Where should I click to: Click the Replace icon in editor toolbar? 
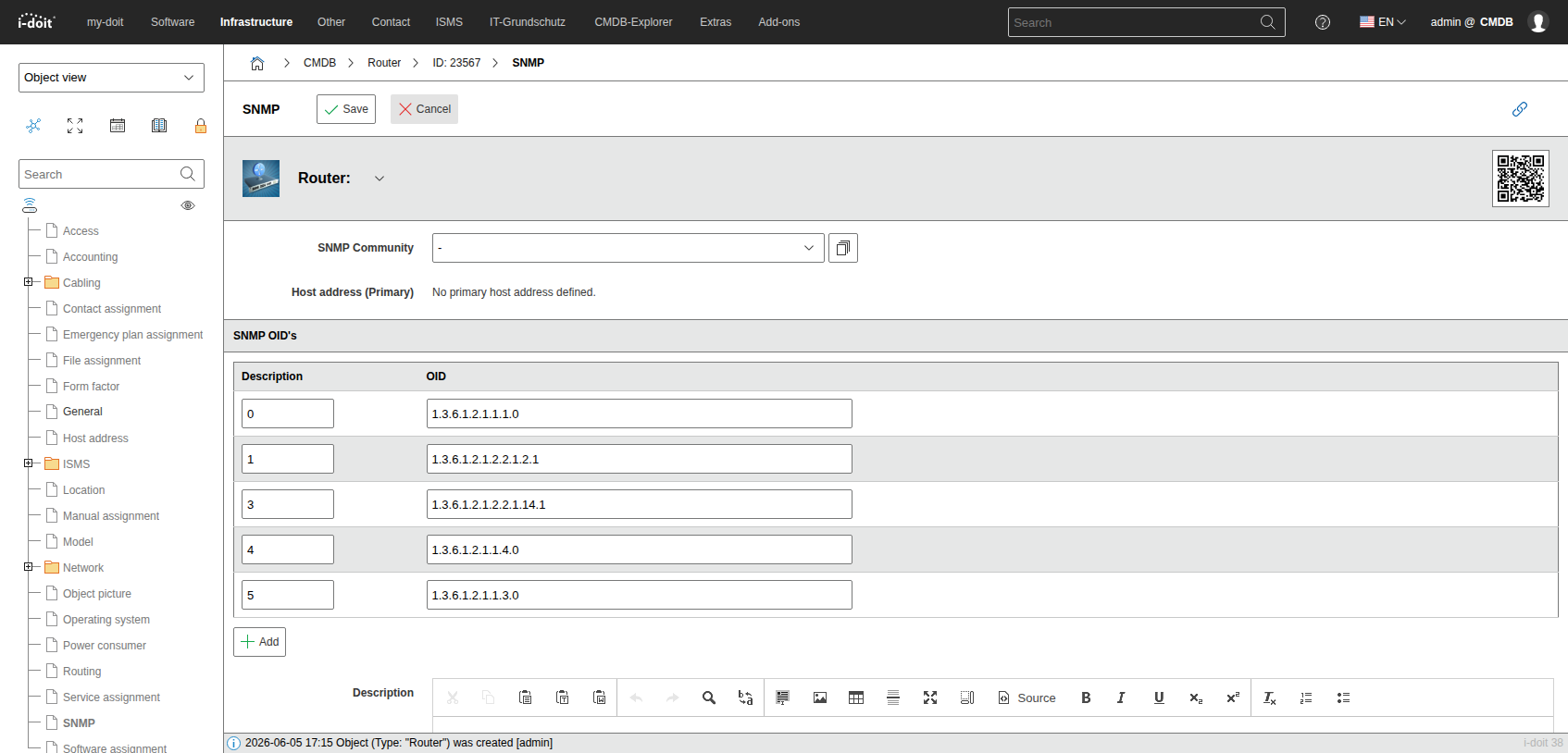click(x=745, y=697)
